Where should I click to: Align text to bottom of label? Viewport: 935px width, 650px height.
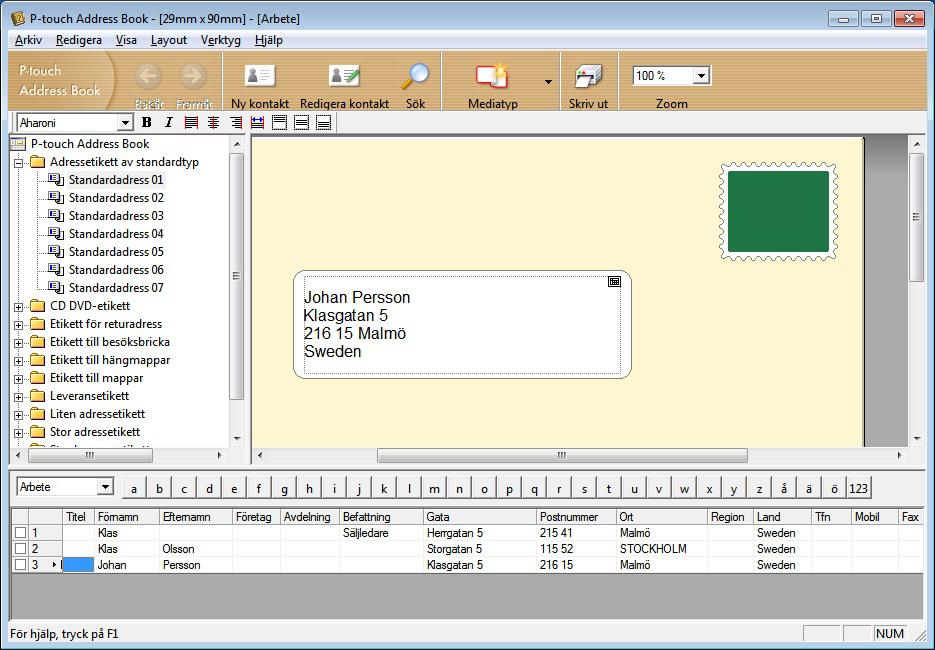coord(324,122)
